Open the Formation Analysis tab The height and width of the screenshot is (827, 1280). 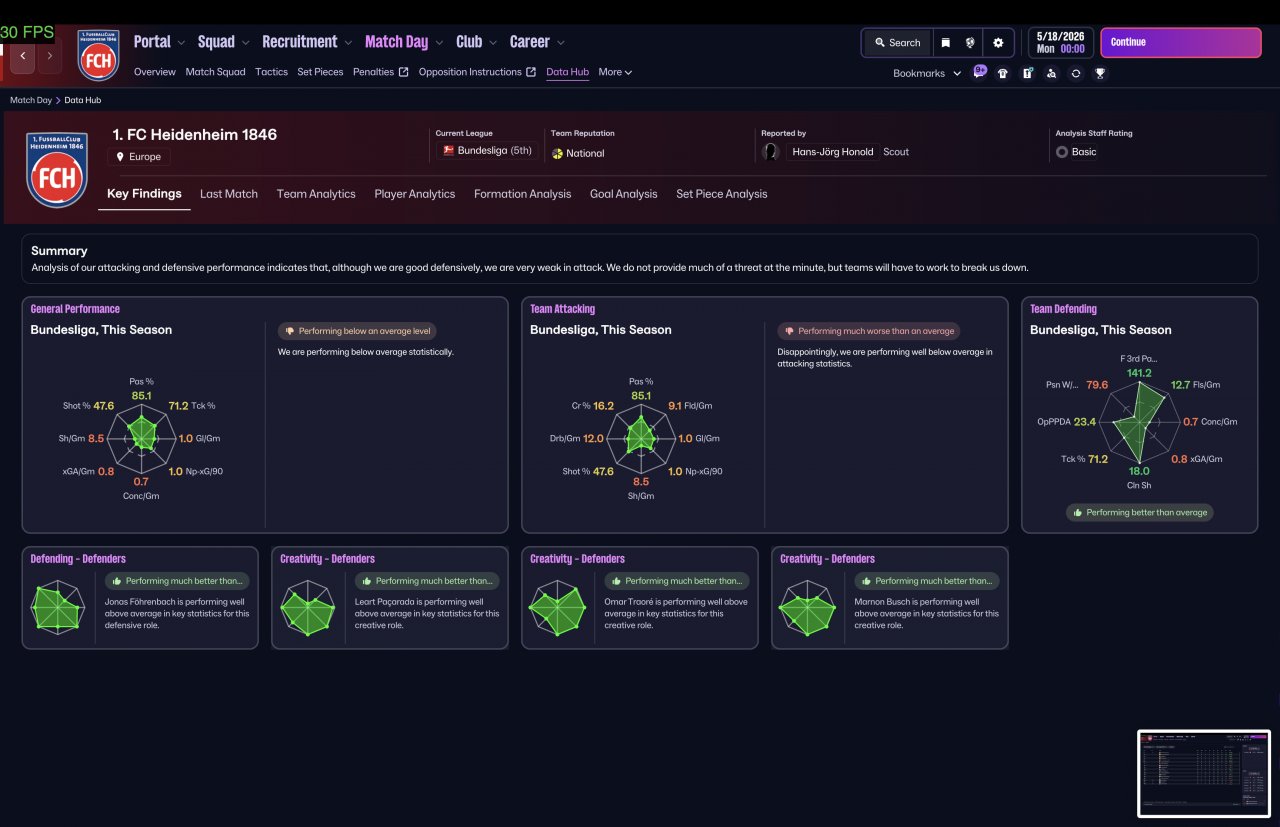[x=523, y=194]
